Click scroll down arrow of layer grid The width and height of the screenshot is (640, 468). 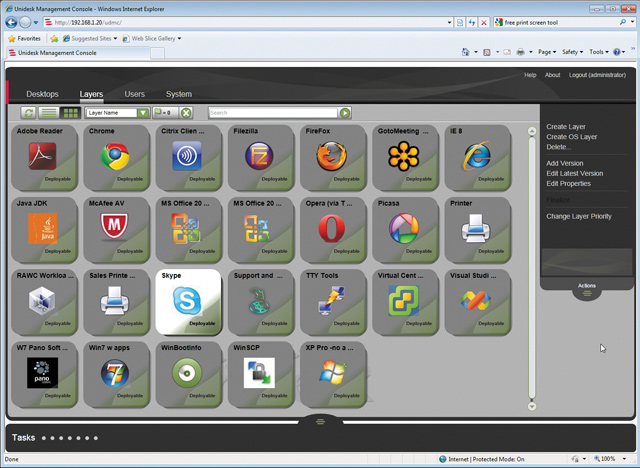coord(531,406)
